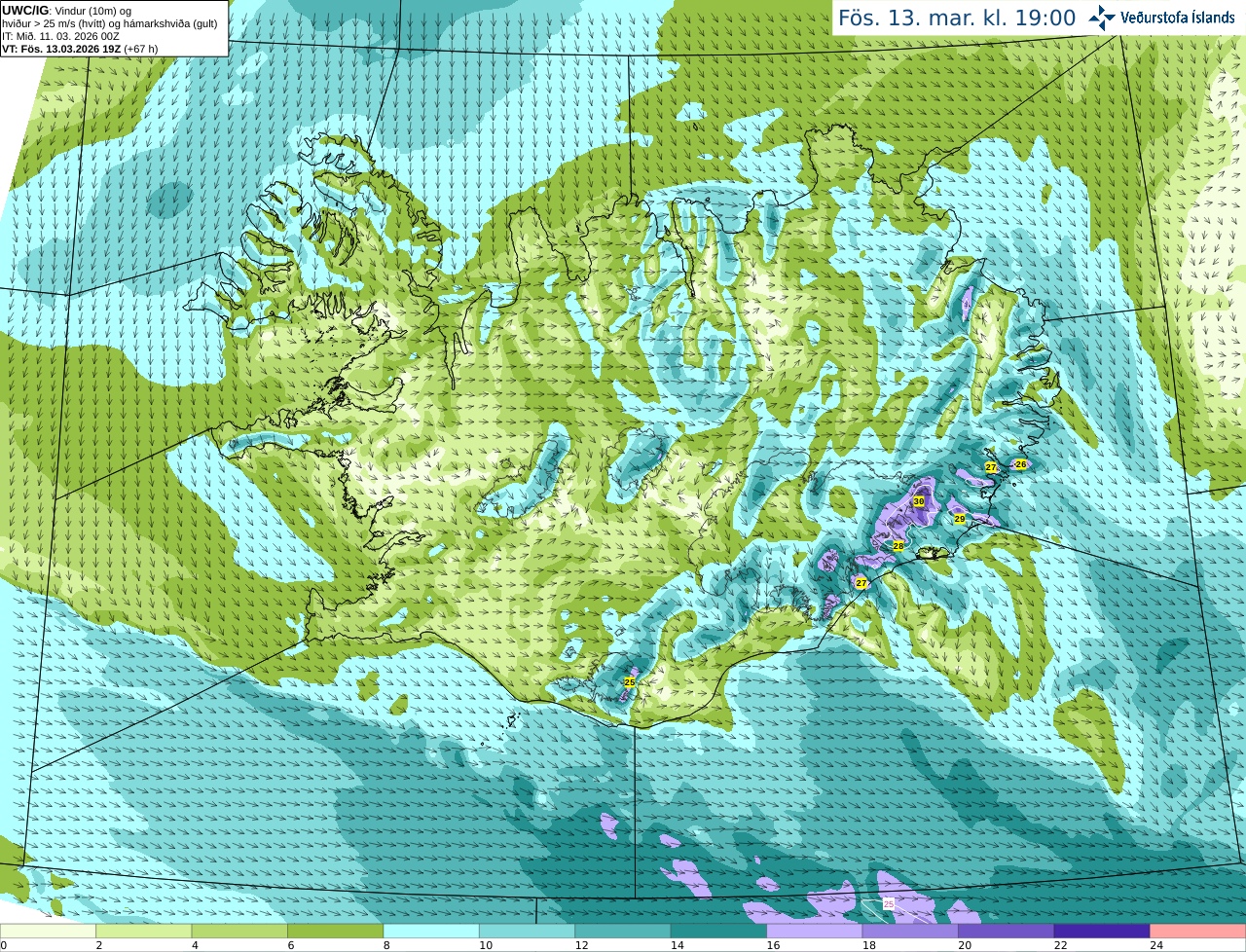
Task: Click the scale label '22'
Action: point(1061,945)
